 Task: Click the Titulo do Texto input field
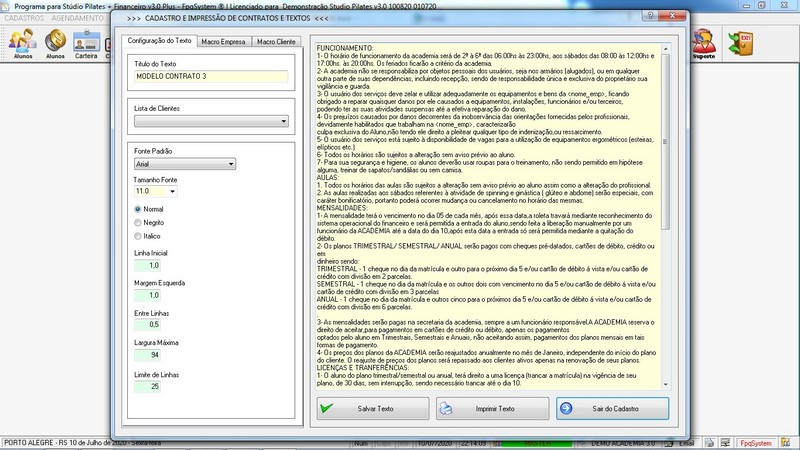[x=211, y=76]
